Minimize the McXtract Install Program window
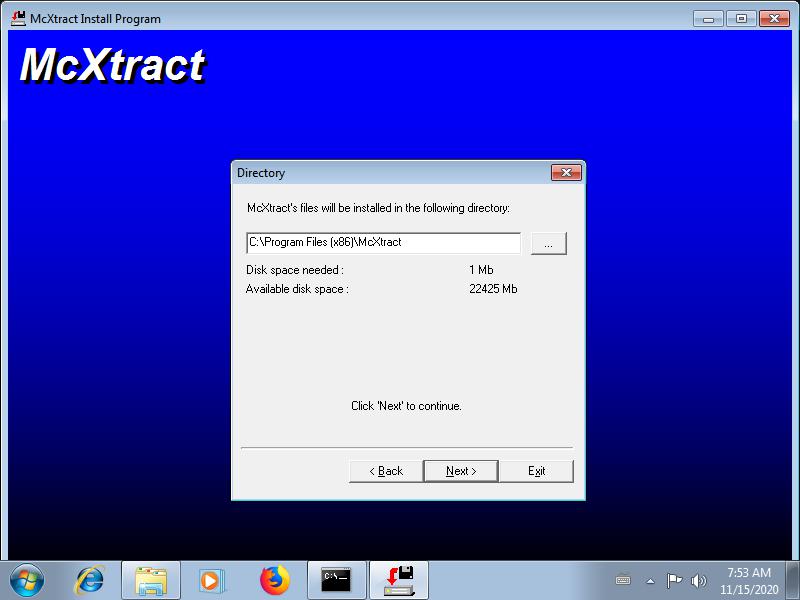Screen dimensions: 800x600 click(708, 19)
